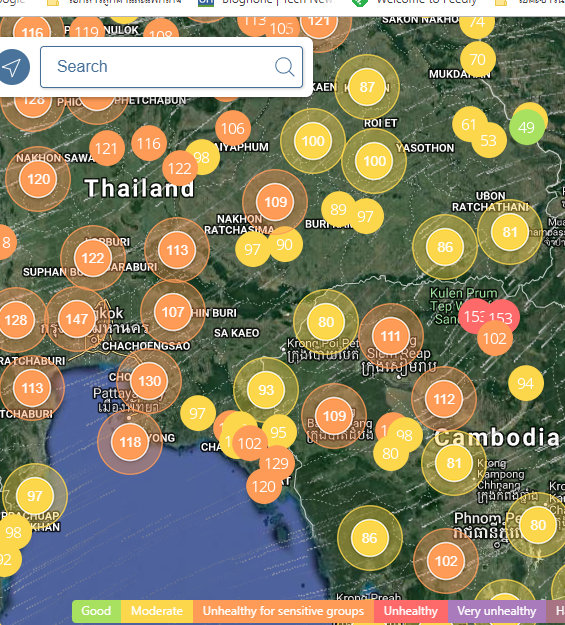Click the magnifier search icon
565x625 pixels.
284,67
